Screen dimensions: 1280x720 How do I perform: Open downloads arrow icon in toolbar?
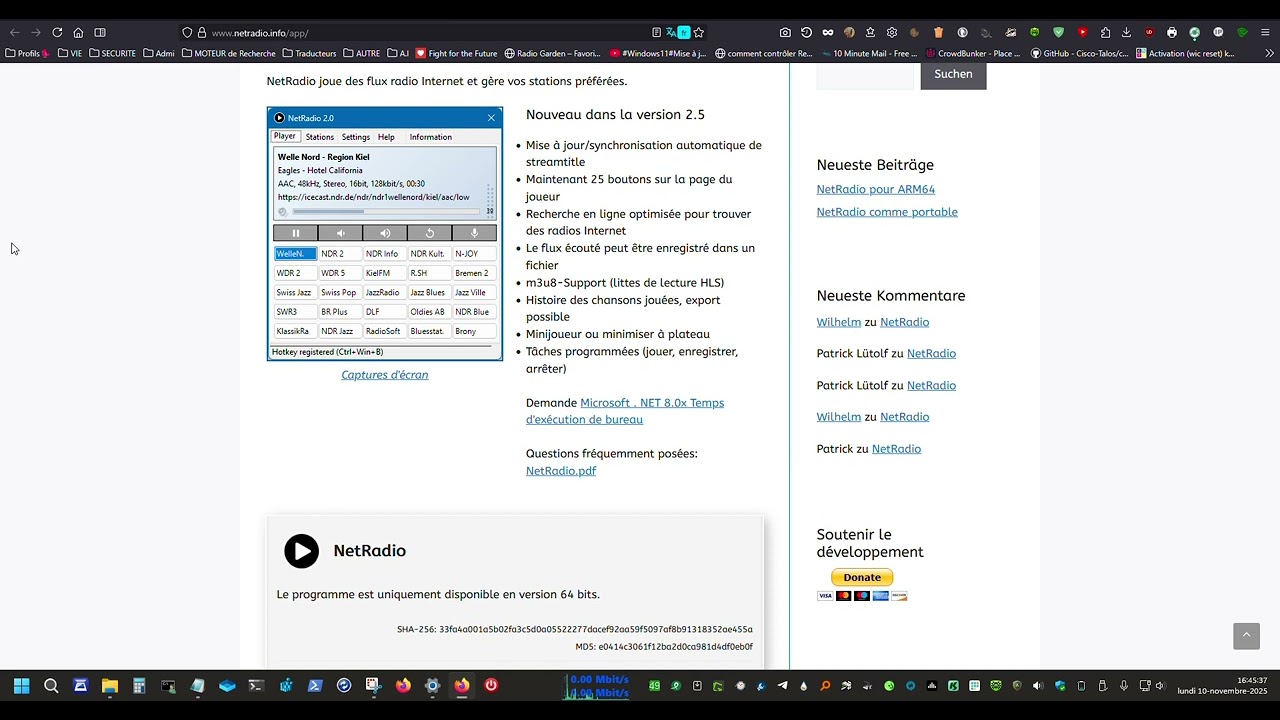coord(1127,32)
